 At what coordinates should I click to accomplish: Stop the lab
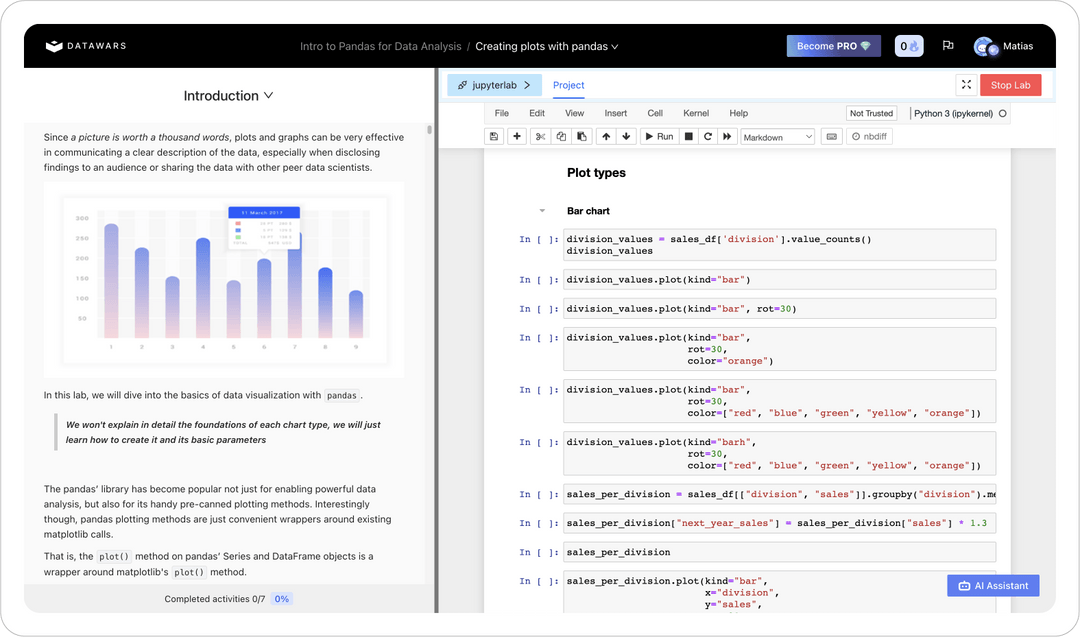1010,85
